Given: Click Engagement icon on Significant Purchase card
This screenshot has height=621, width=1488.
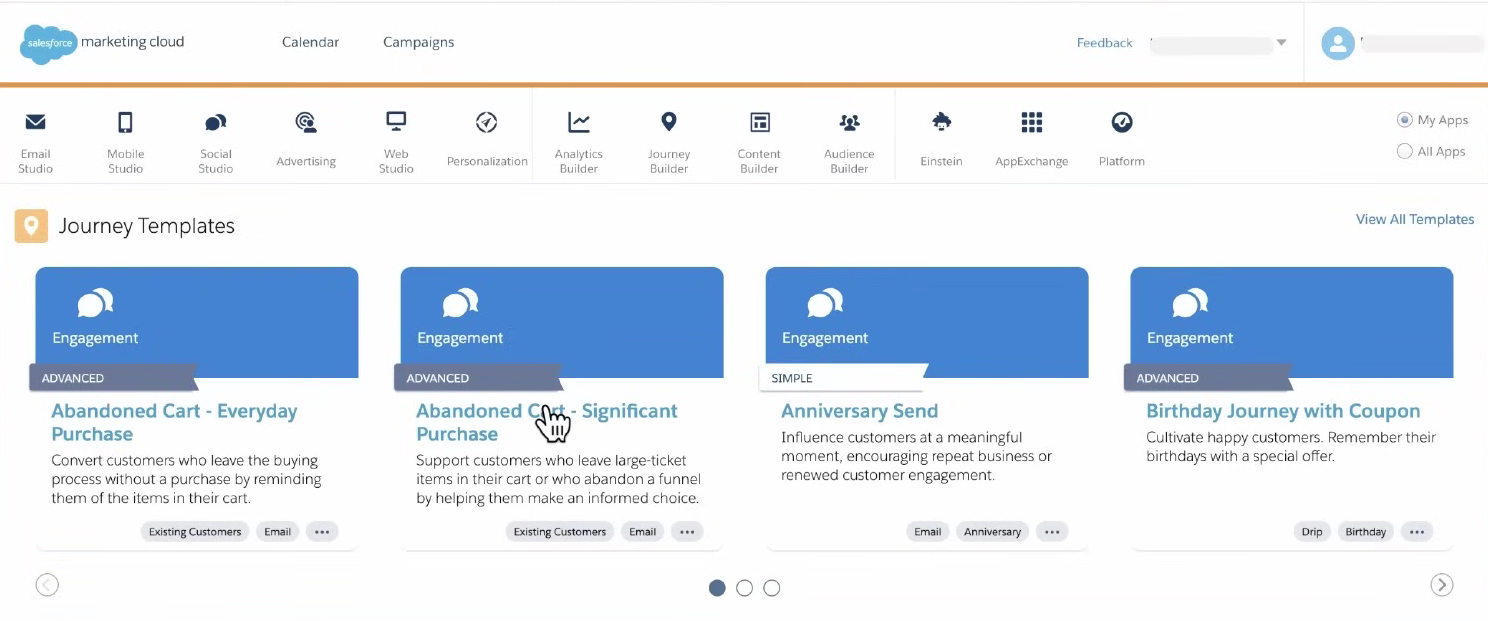Looking at the screenshot, I should pyautogui.click(x=460, y=303).
